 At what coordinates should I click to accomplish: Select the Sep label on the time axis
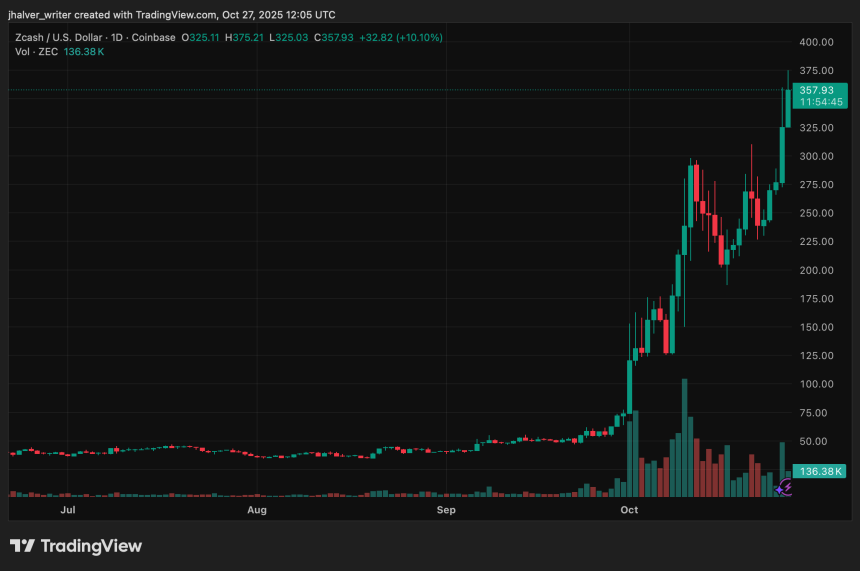point(446,510)
